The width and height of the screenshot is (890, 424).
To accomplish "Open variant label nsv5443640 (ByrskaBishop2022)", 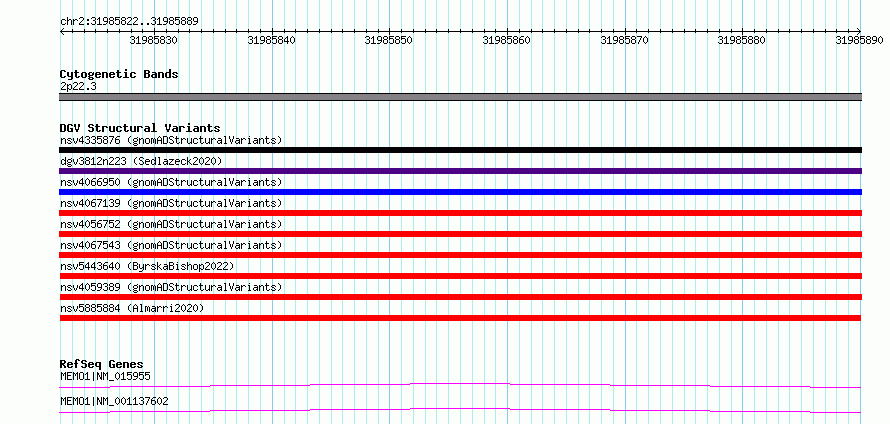I will [147, 266].
